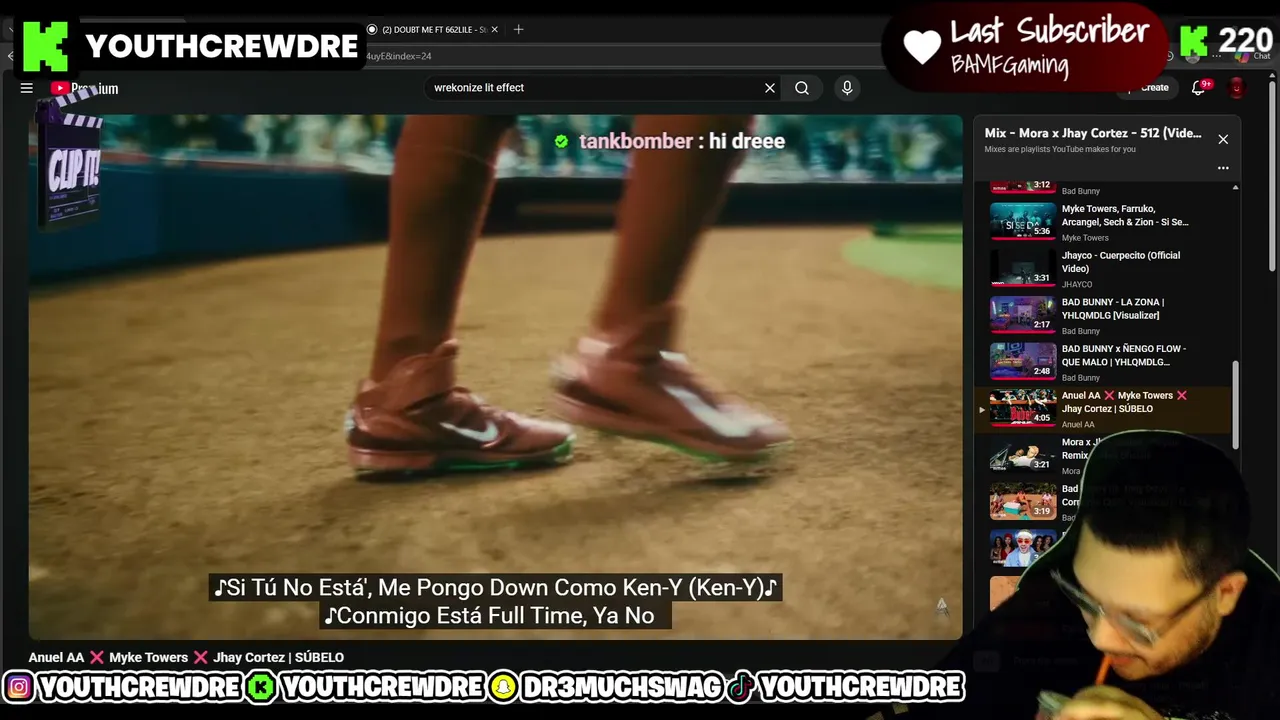Image resolution: width=1280 pixels, height=720 pixels.
Task: Click the green Kick icon in bottom banner
Action: [261, 688]
